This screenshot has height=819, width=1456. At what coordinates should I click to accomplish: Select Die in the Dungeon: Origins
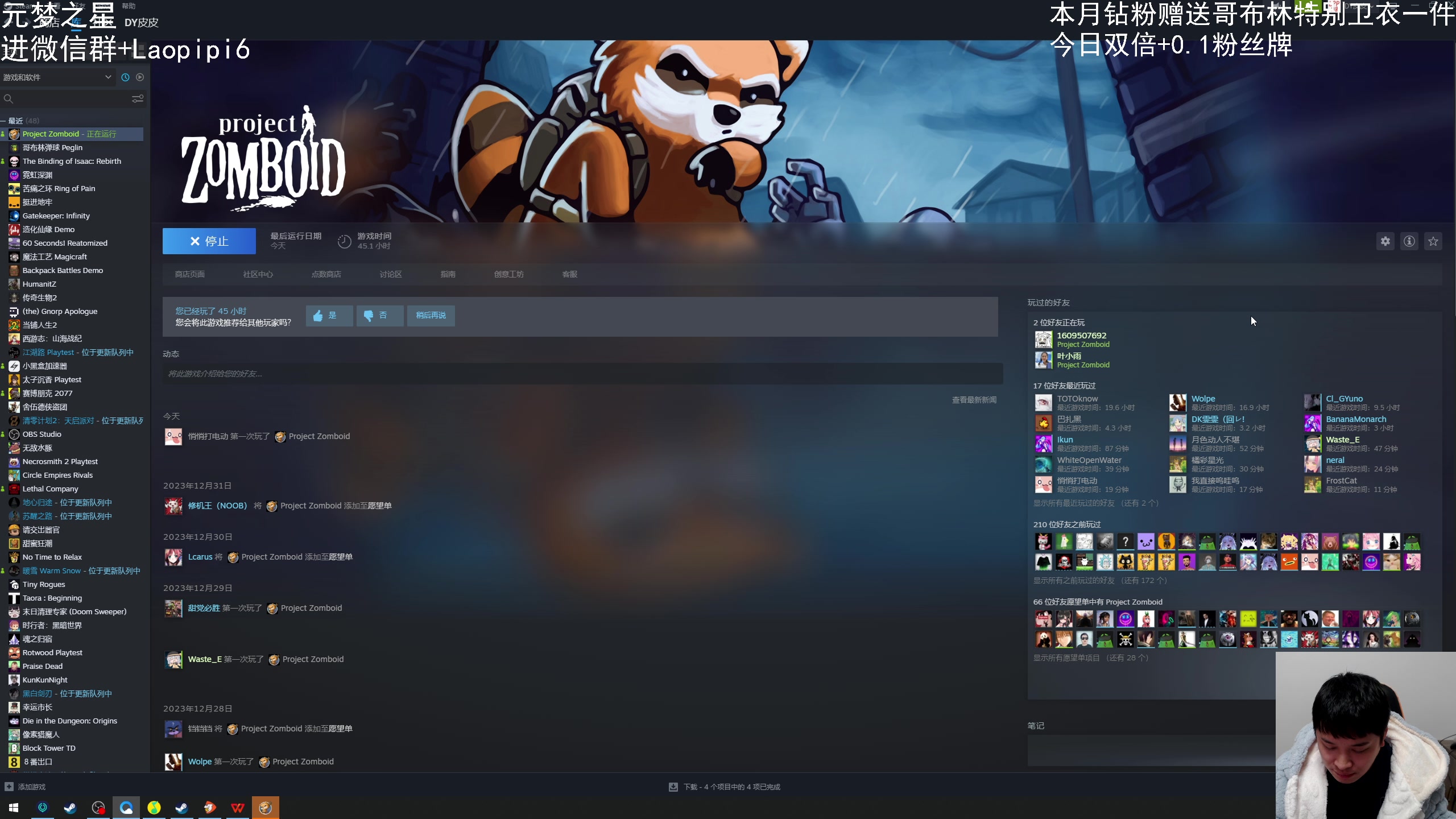pyautogui.click(x=73, y=721)
